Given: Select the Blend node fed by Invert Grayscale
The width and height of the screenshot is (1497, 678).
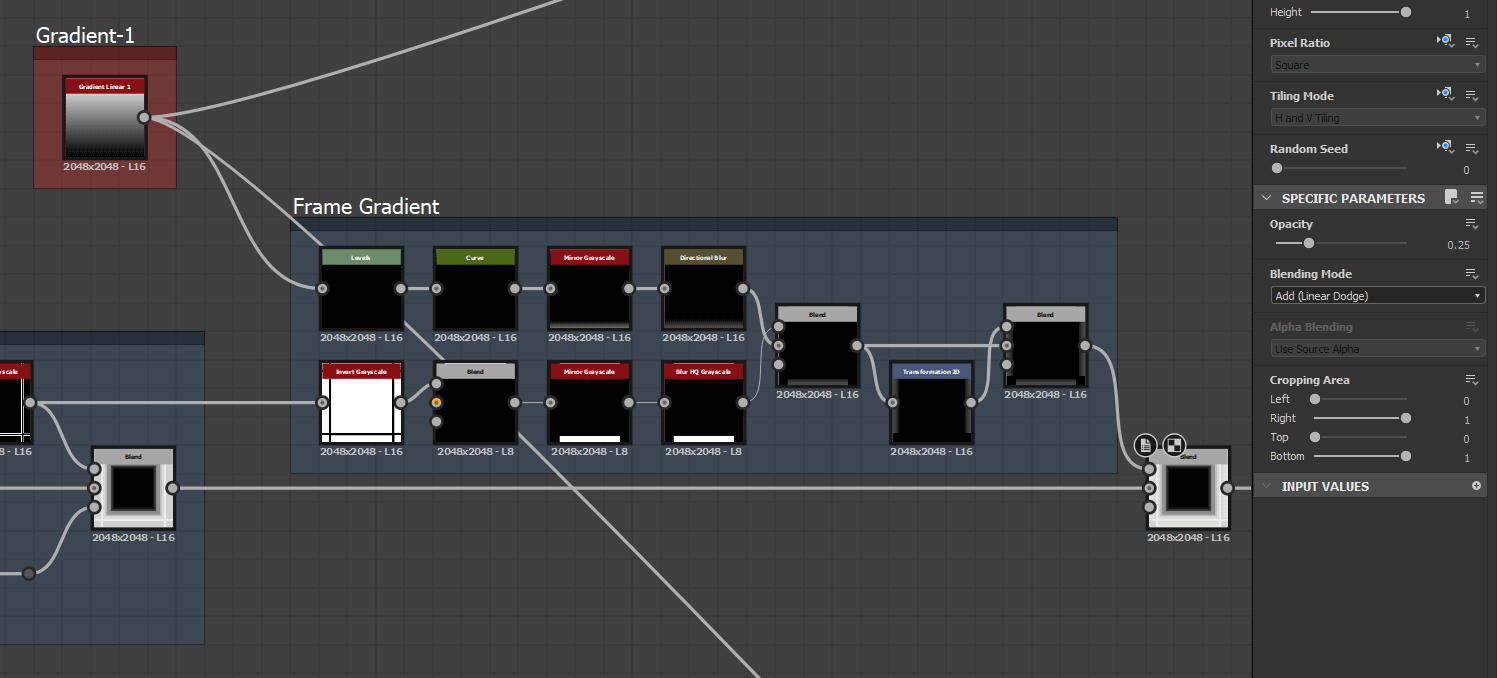Looking at the screenshot, I should click(x=475, y=403).
